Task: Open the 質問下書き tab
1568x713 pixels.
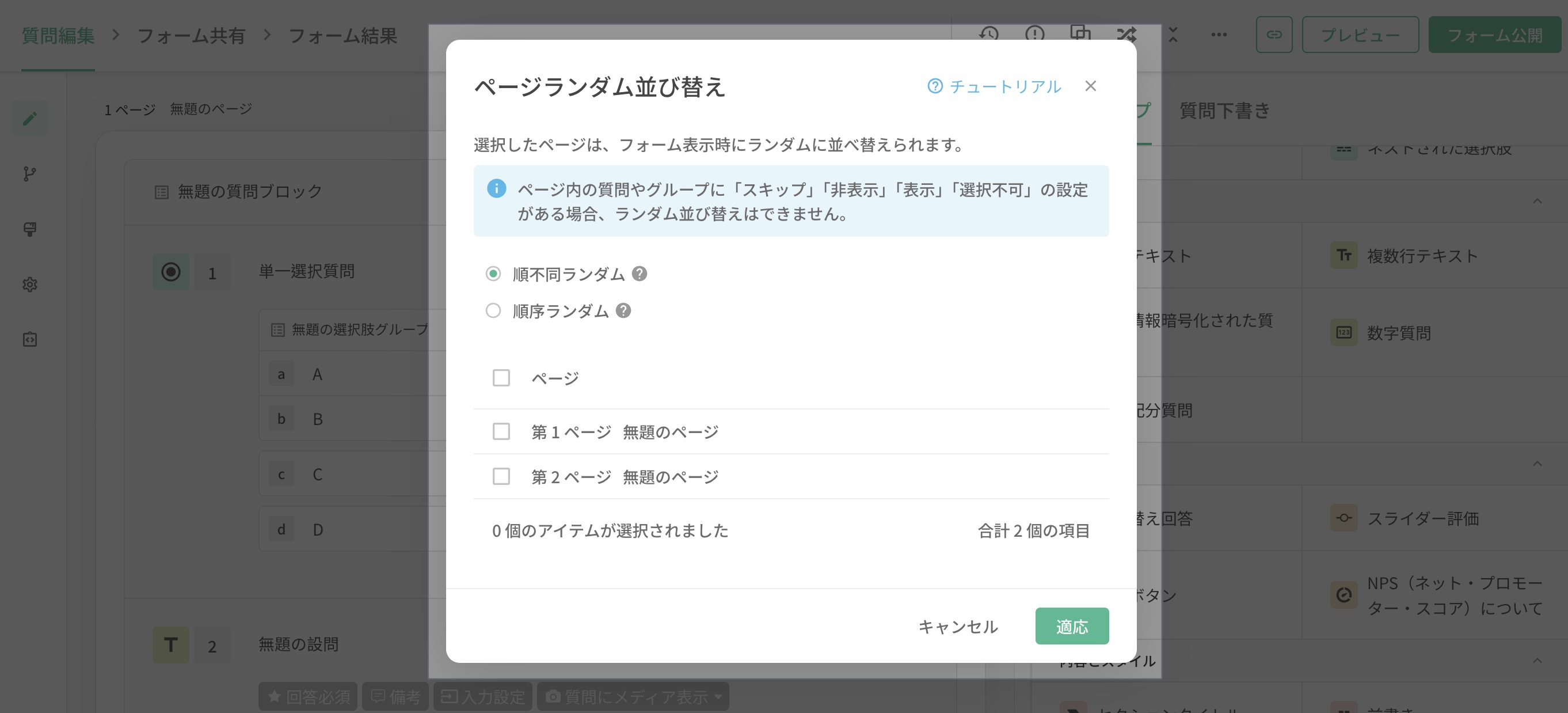Action: click(1225, 110)
